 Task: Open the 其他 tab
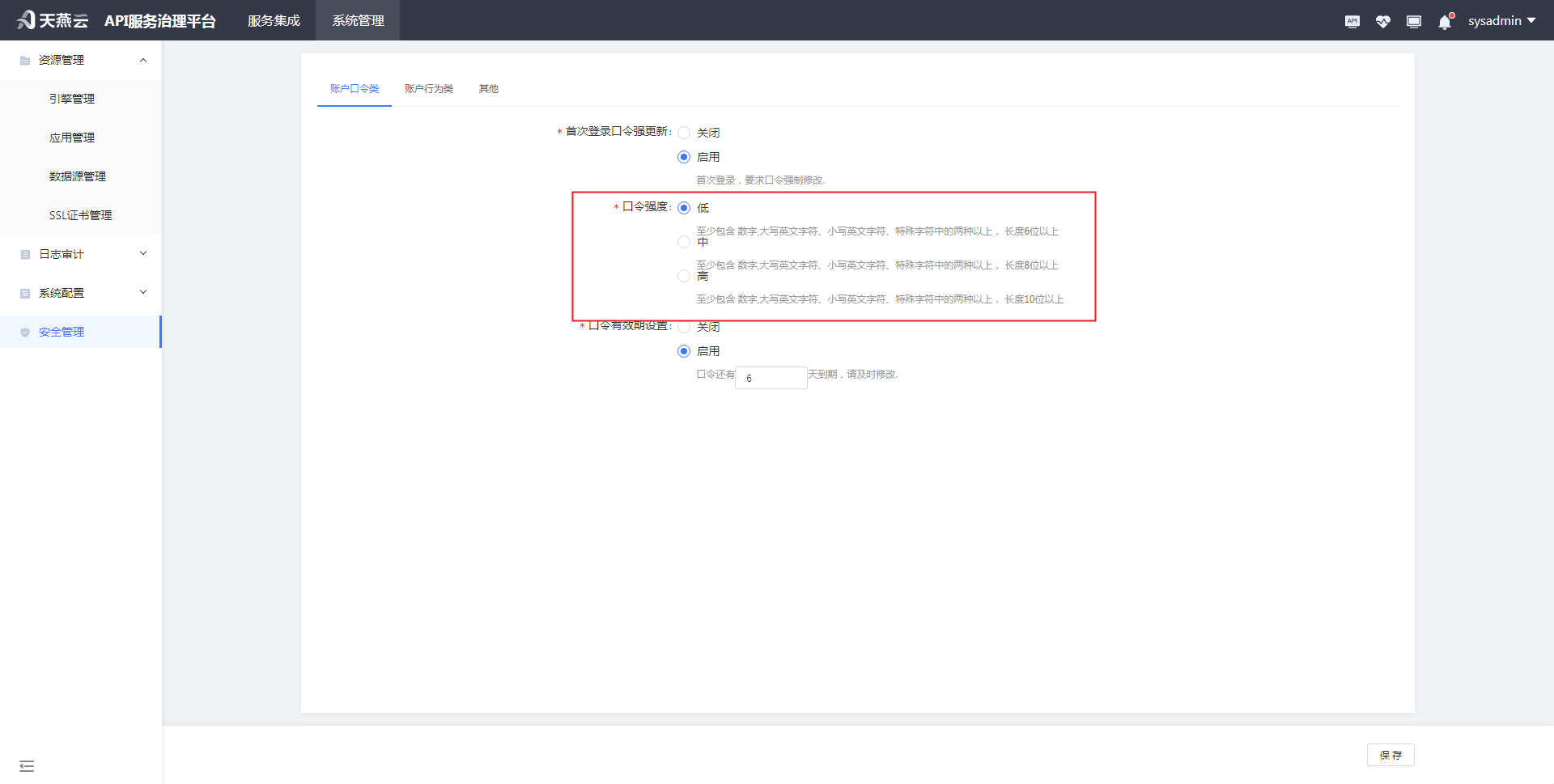pos(488,89)
